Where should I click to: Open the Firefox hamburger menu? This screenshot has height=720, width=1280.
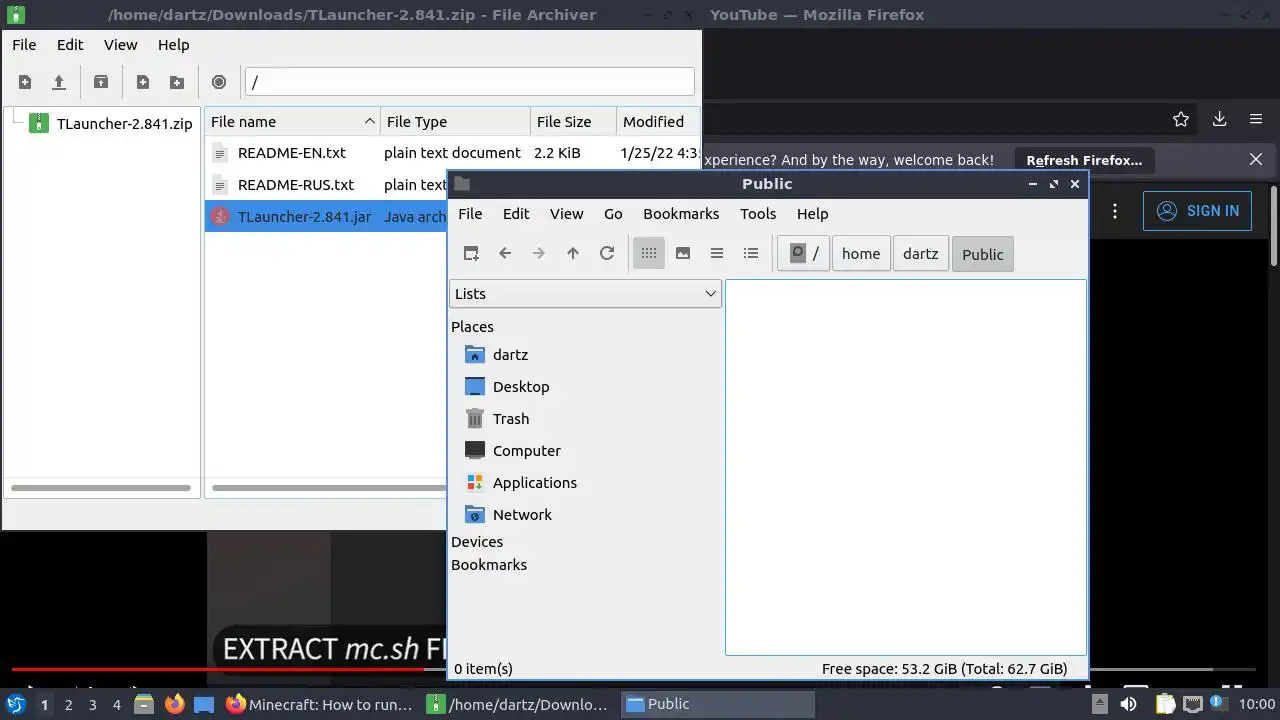point(1256,119)
